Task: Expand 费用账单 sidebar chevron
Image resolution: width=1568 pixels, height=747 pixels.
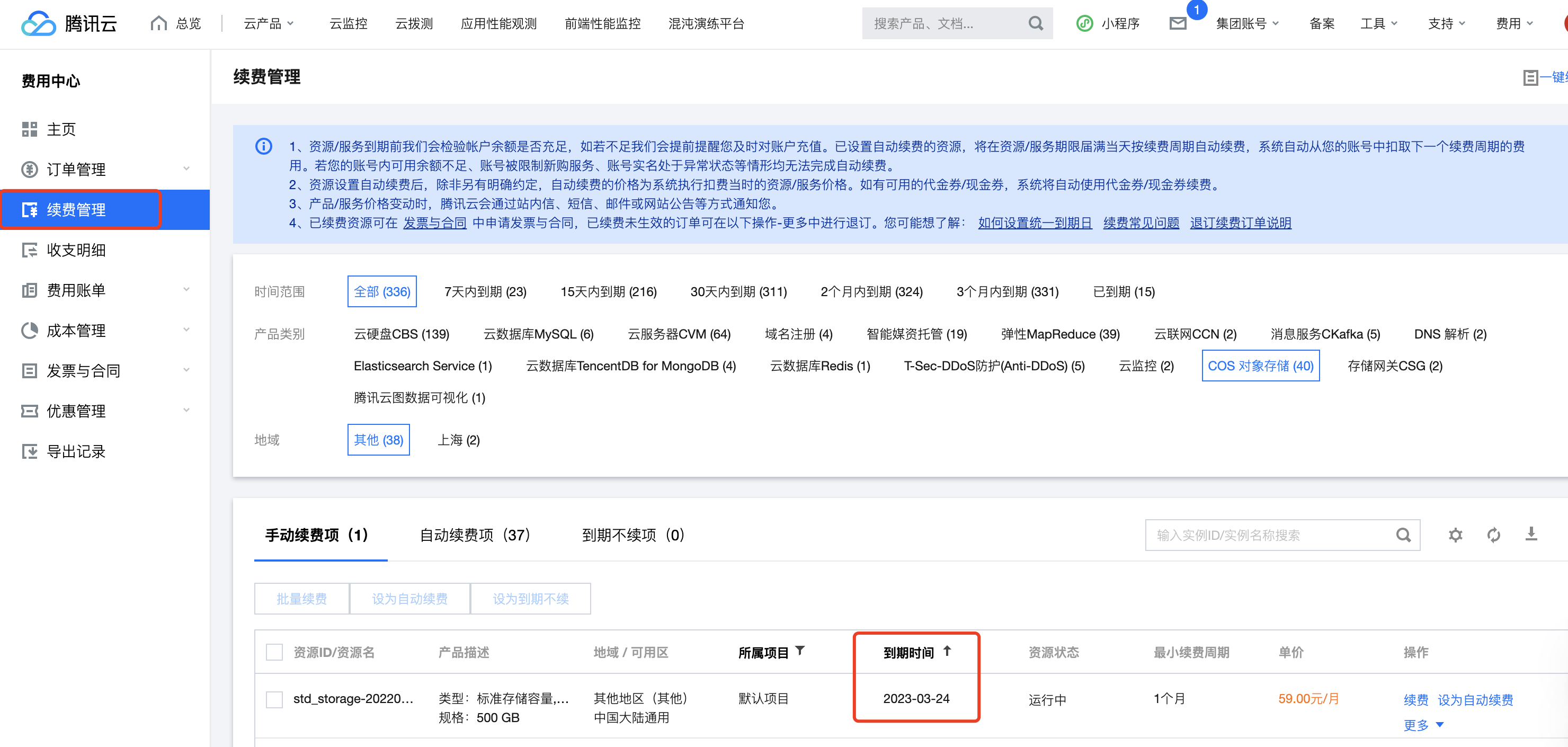Action: pyautogui.click(x=186, y=290)
